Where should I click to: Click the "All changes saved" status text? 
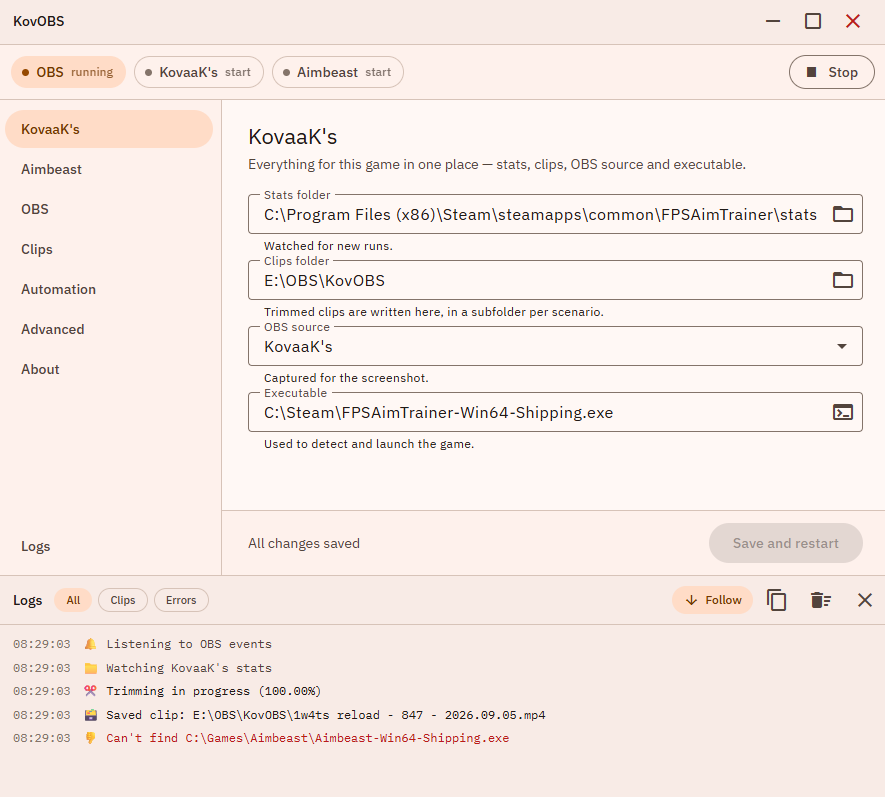click(304, 544)
